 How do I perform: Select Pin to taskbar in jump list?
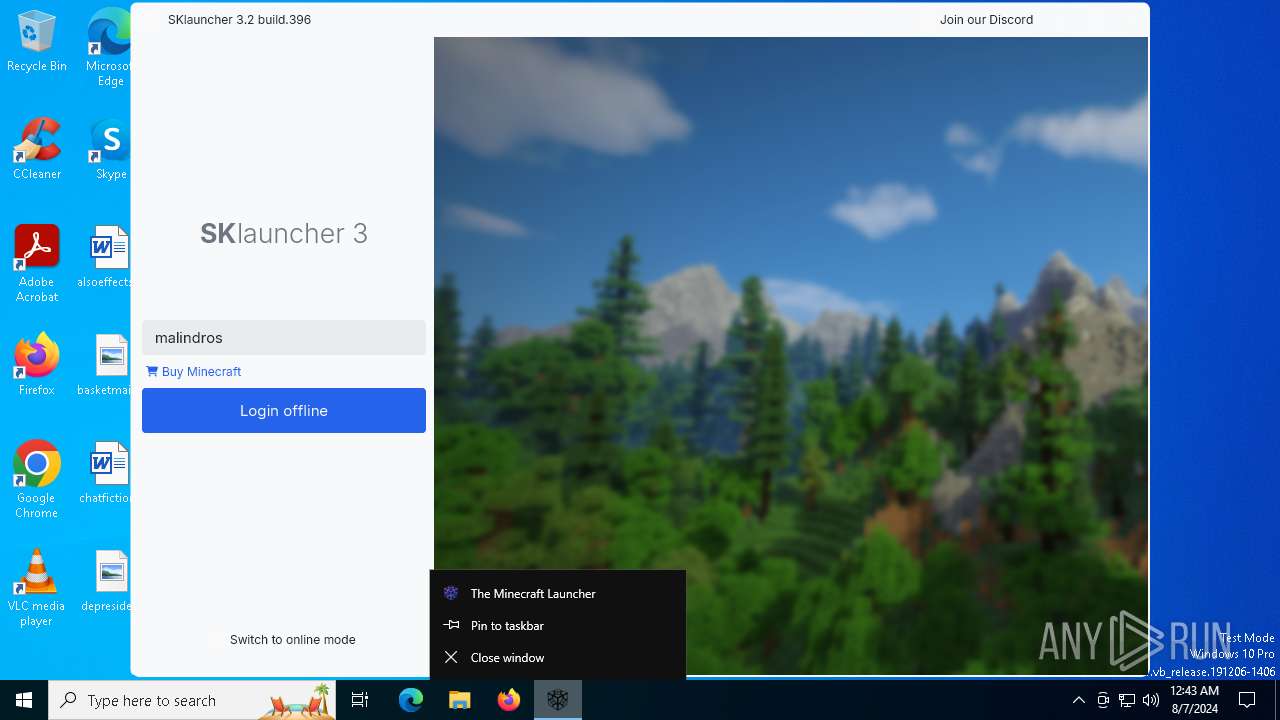(558, 625)
